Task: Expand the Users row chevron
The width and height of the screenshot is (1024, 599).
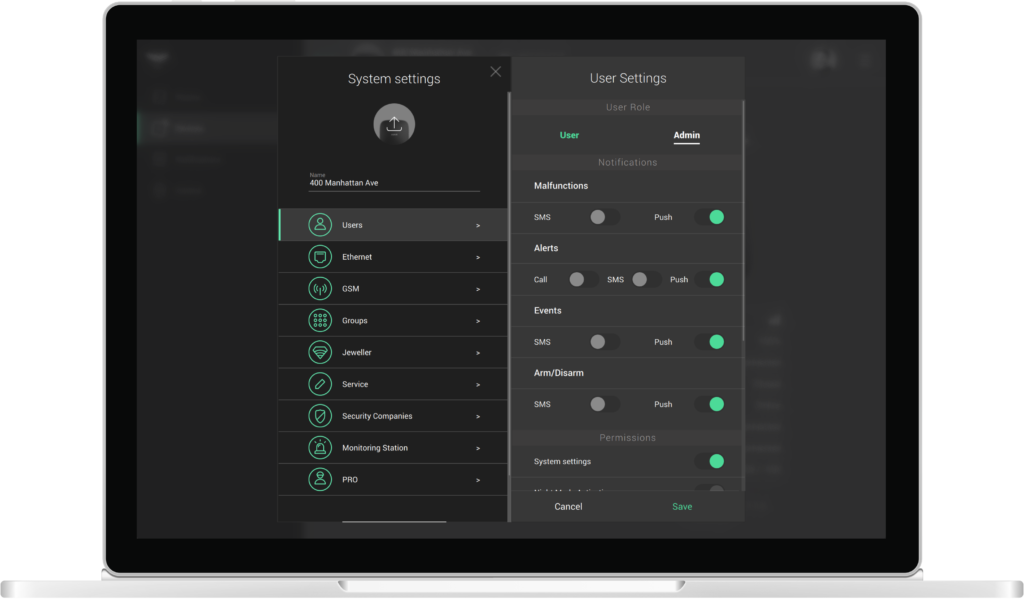Action: coord(478,225)
